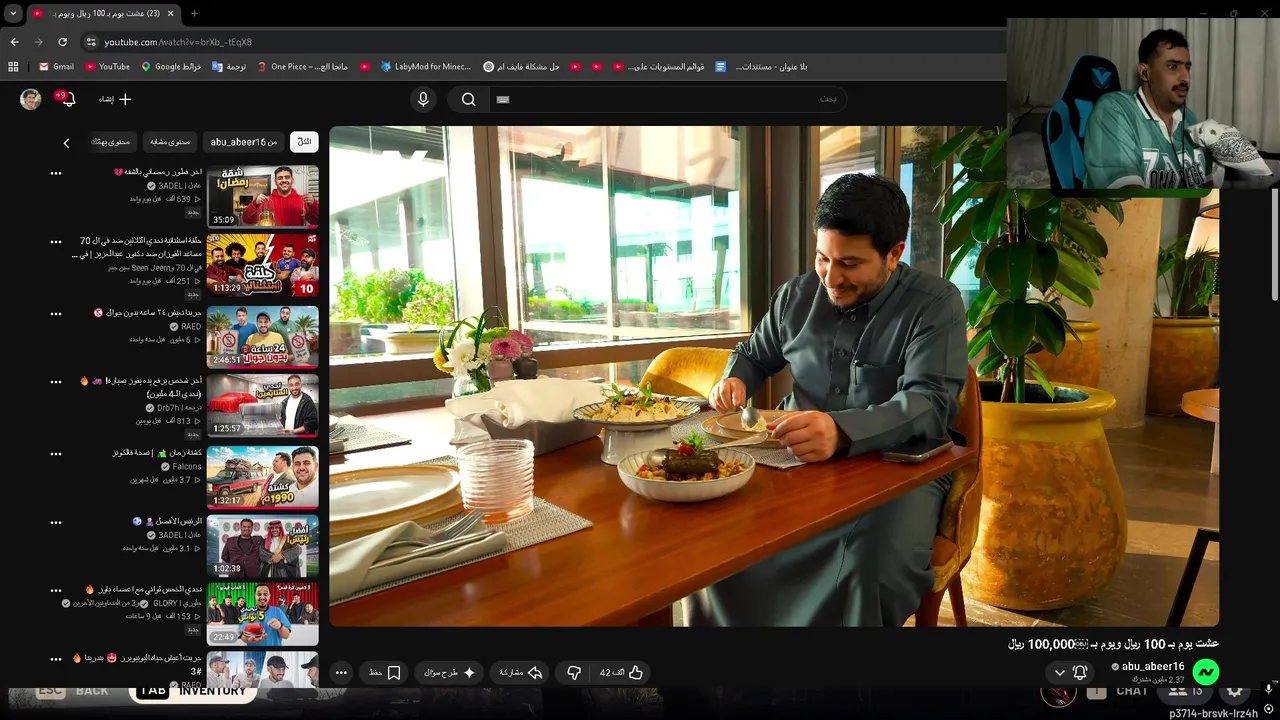Click the Share button
The image size is (1280, 720).
coord(521,673)
